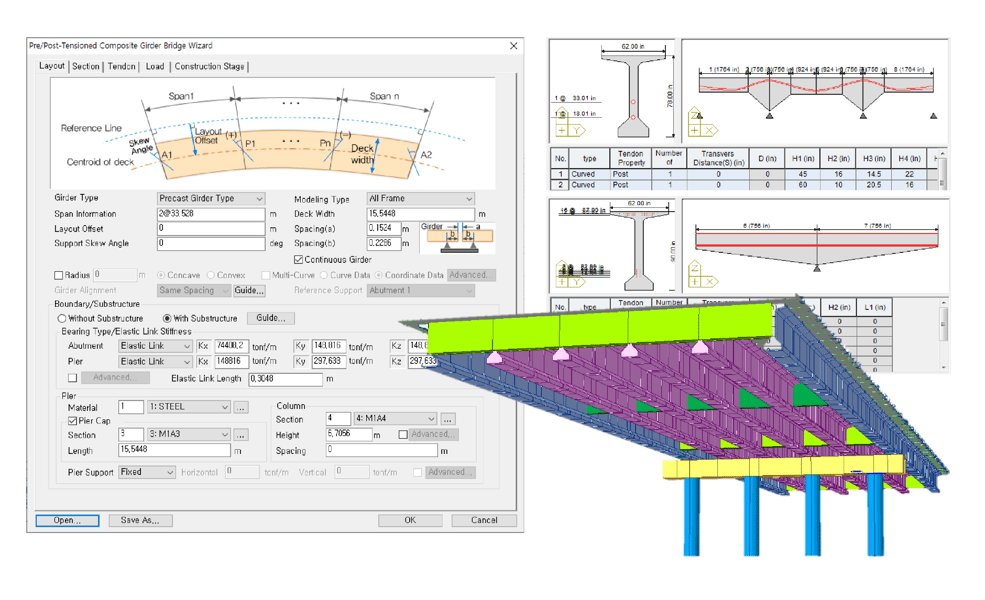Browse pier materials with the ellipsis button
Viewport: 985px width, 600px height.
(241, 407)
